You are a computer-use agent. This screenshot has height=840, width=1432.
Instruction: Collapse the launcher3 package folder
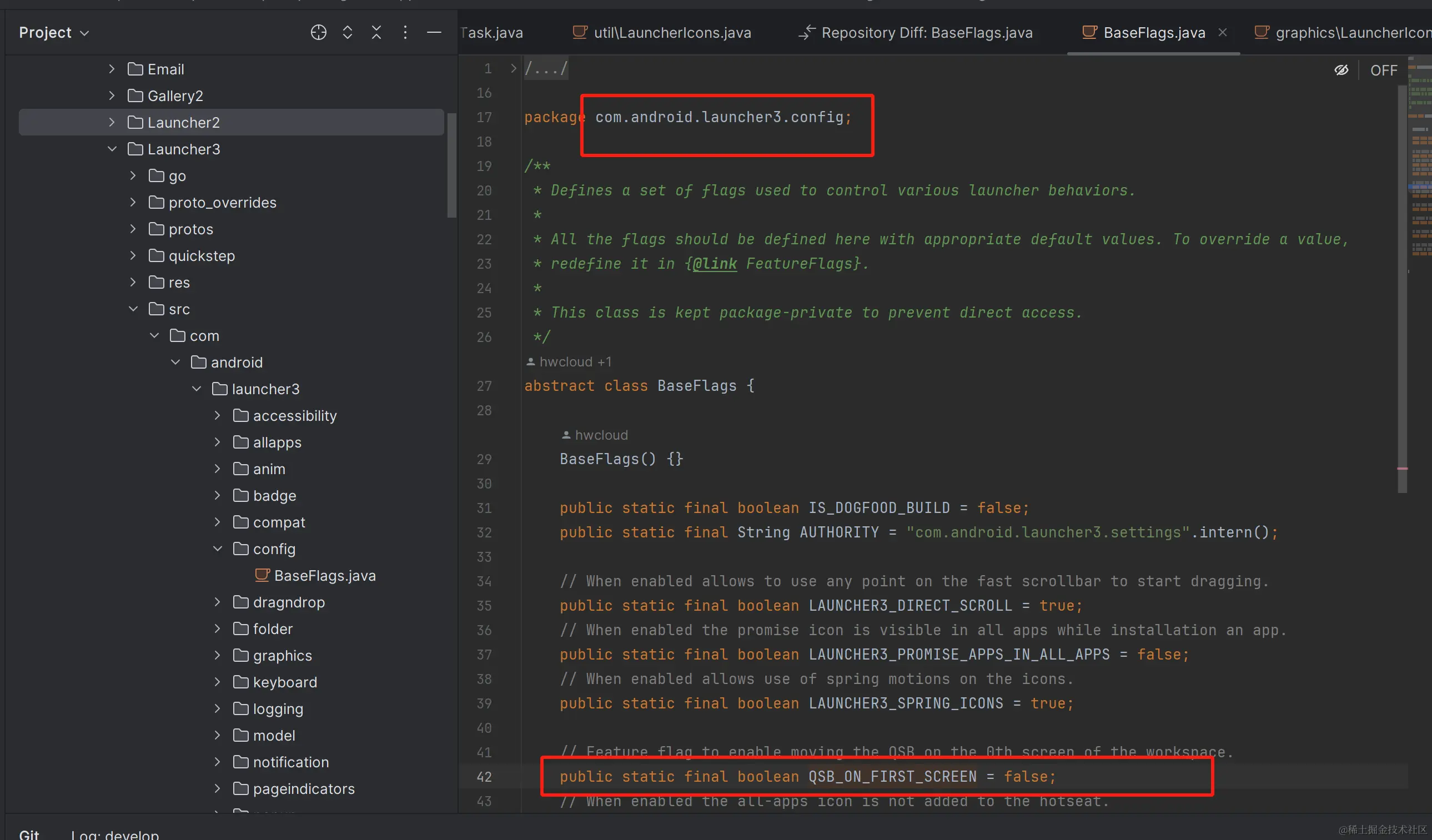click(x=196, y=389)
